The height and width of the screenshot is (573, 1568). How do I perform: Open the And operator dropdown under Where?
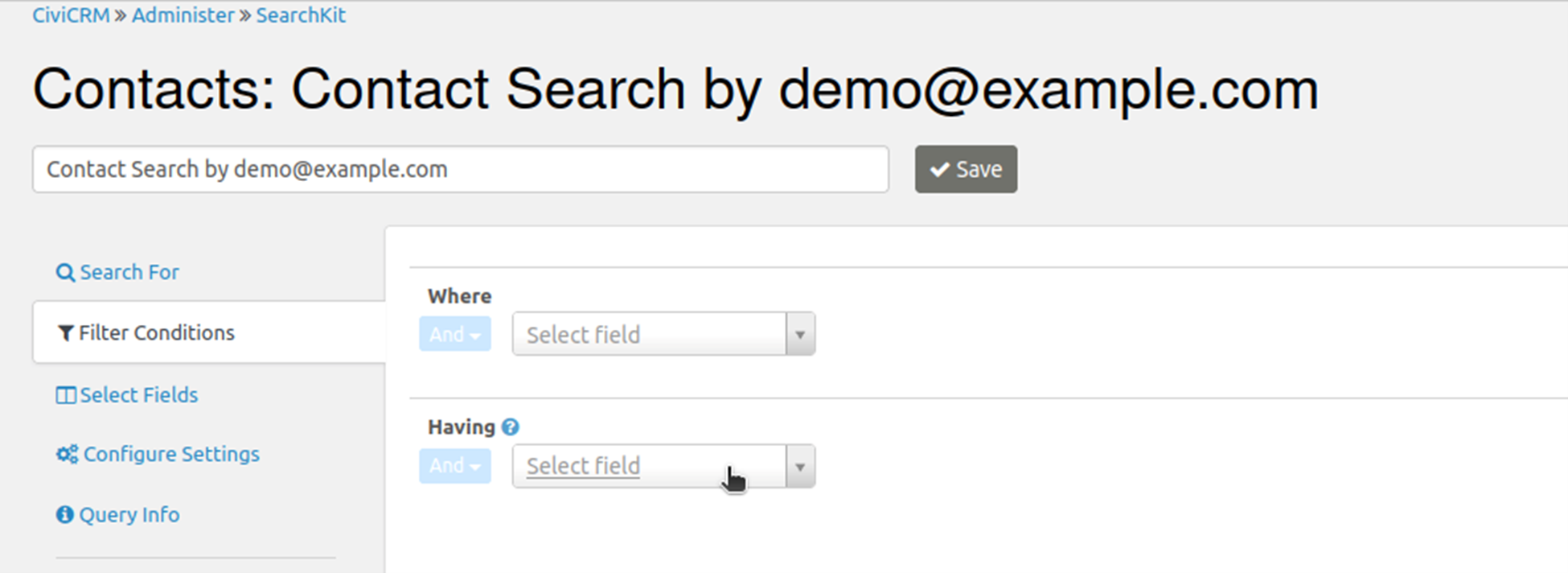coord(454,335)
